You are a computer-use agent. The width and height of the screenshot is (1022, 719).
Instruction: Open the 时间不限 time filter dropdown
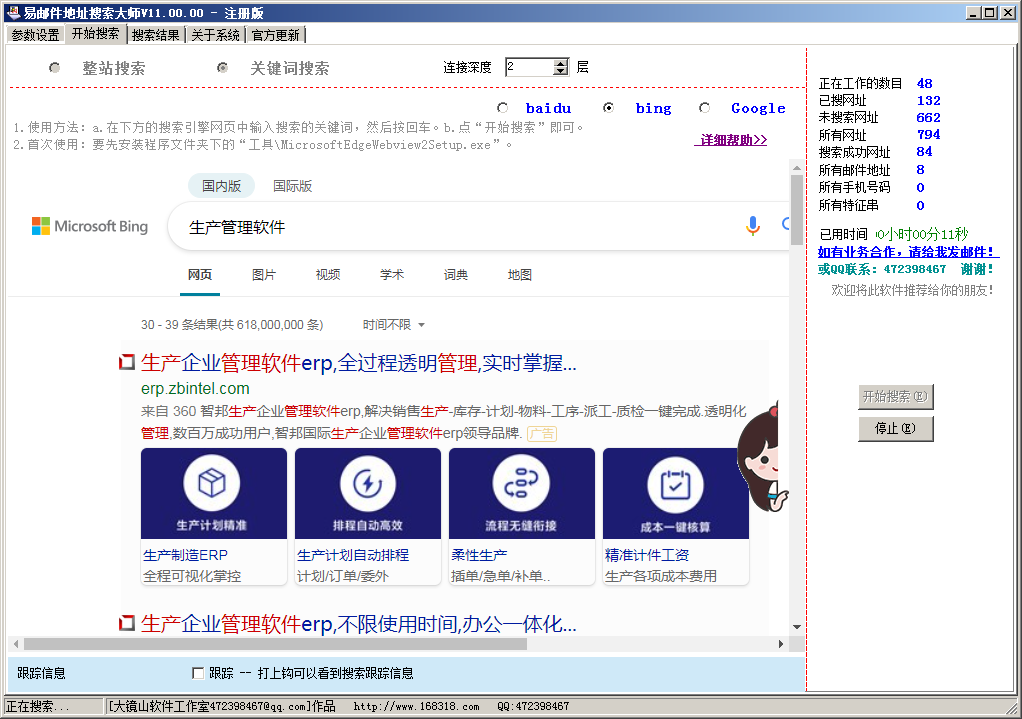[394, 325]
